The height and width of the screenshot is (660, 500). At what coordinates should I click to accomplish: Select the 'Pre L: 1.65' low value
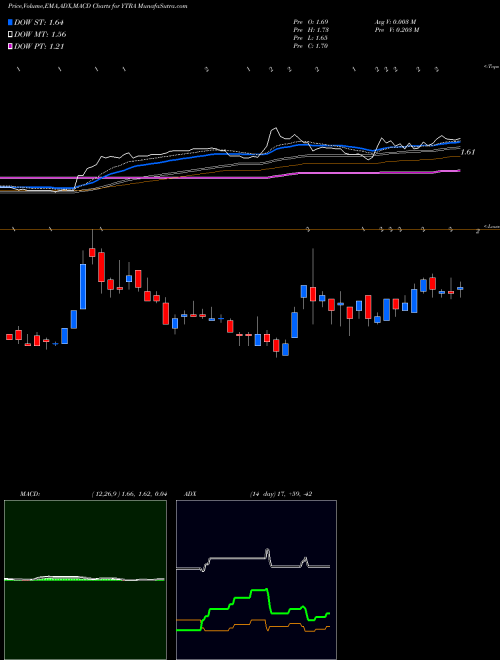[311, 38]
